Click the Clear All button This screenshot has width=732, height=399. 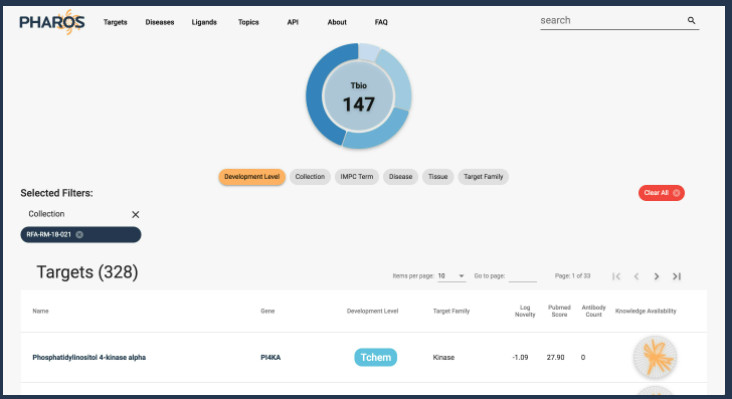[x=662, y=193]
